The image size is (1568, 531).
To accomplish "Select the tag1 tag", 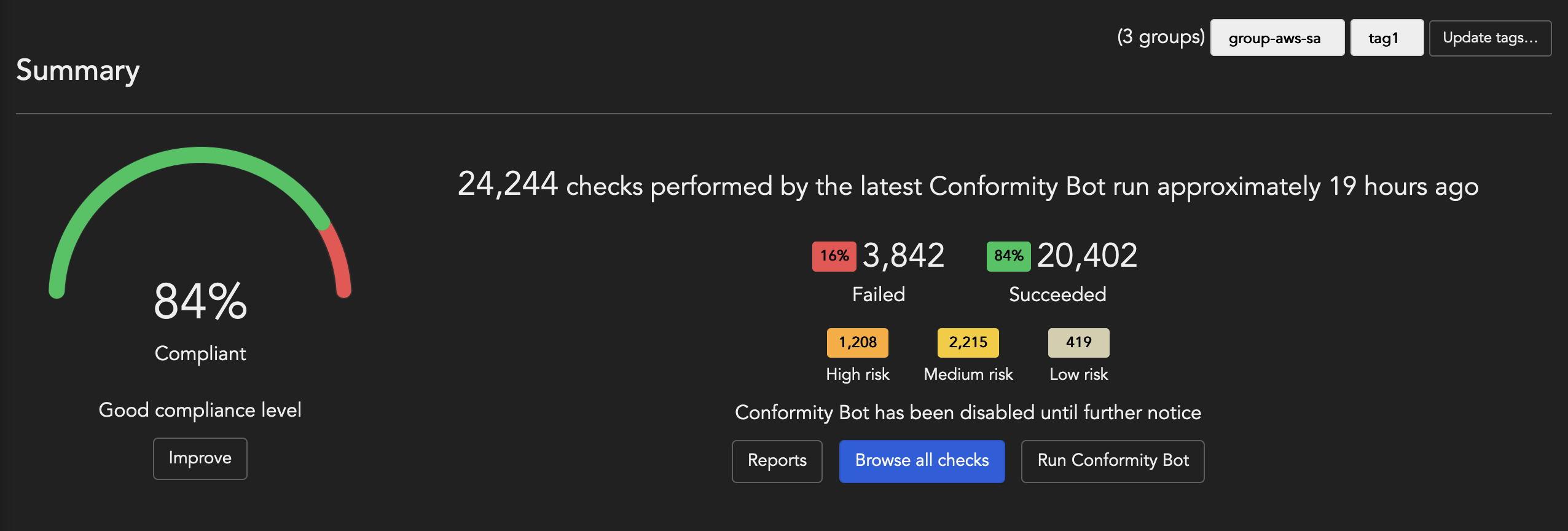I will (1386, 38).
